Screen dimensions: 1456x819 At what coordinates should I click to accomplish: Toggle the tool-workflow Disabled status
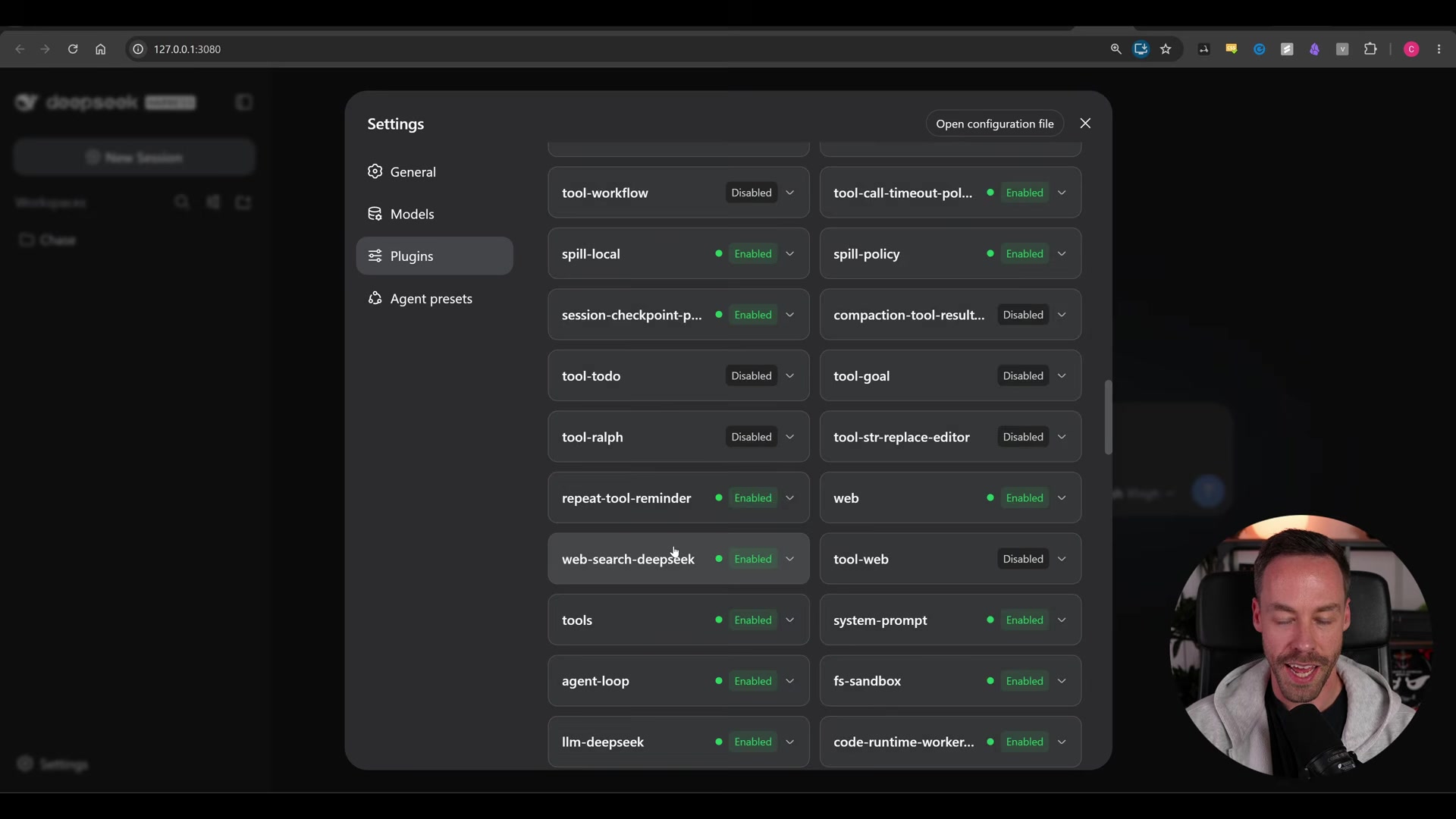752,193
